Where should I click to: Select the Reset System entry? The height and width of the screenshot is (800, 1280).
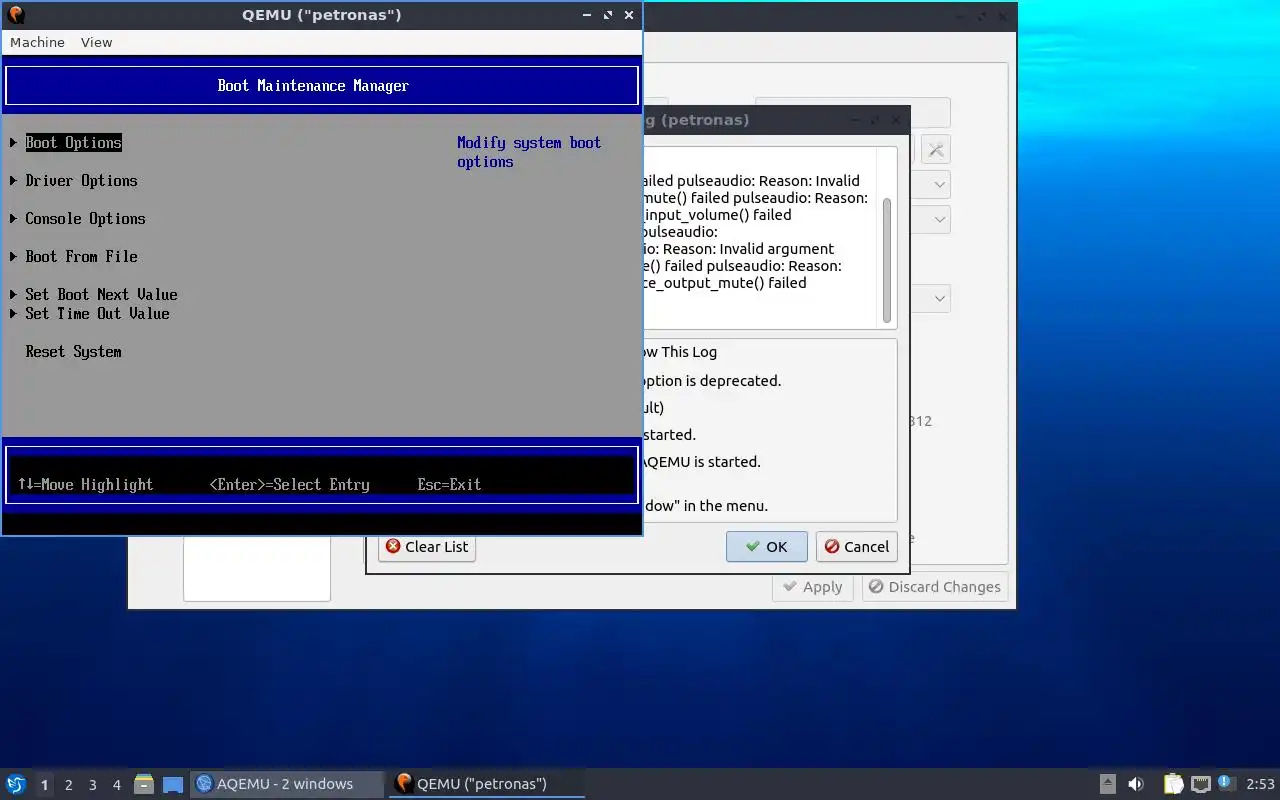tap(73, 352)
